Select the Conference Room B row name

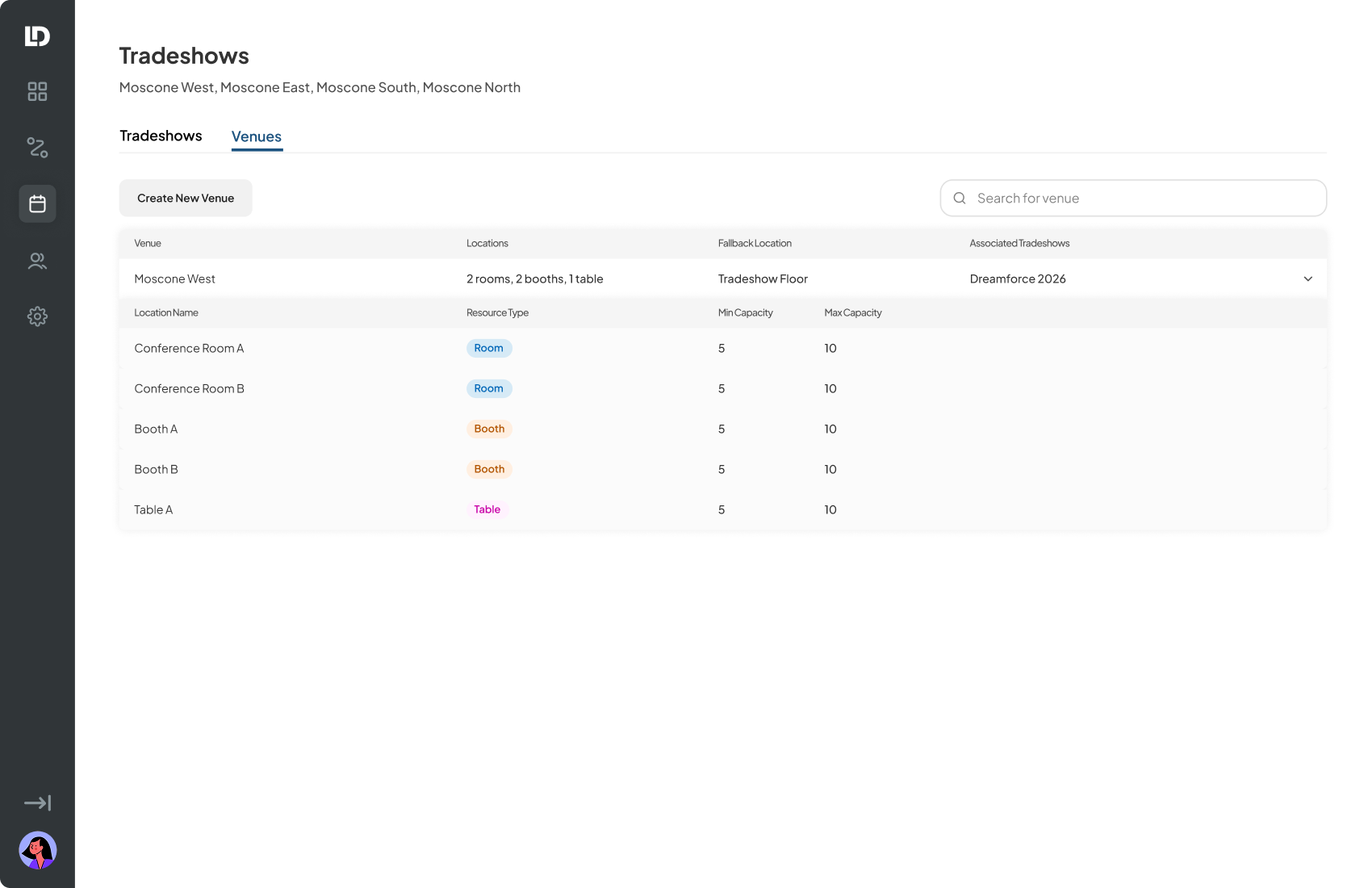coord(189,388)
